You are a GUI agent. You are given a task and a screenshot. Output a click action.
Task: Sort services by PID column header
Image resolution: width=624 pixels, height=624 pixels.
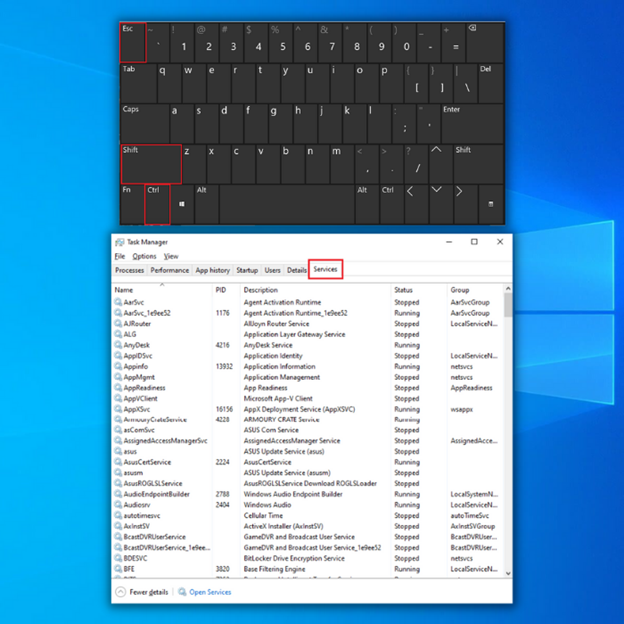coord(226,290)
